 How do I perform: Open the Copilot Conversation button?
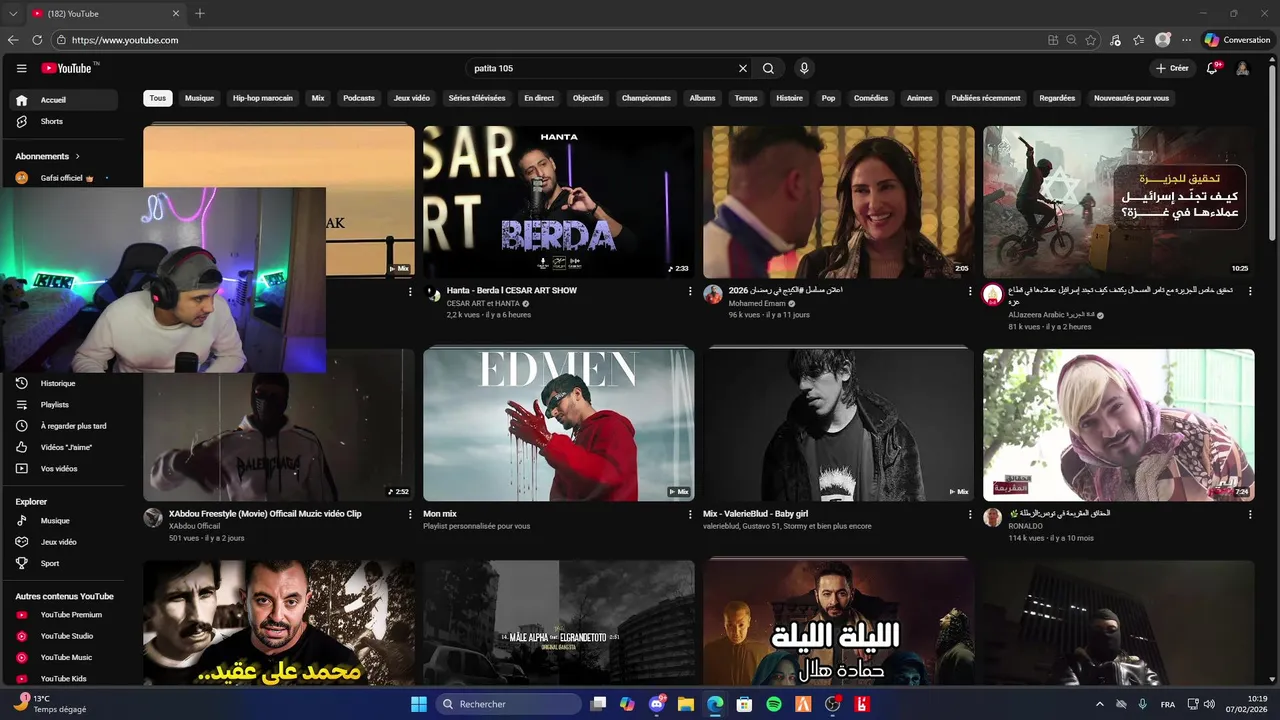tap(1238, 40)
